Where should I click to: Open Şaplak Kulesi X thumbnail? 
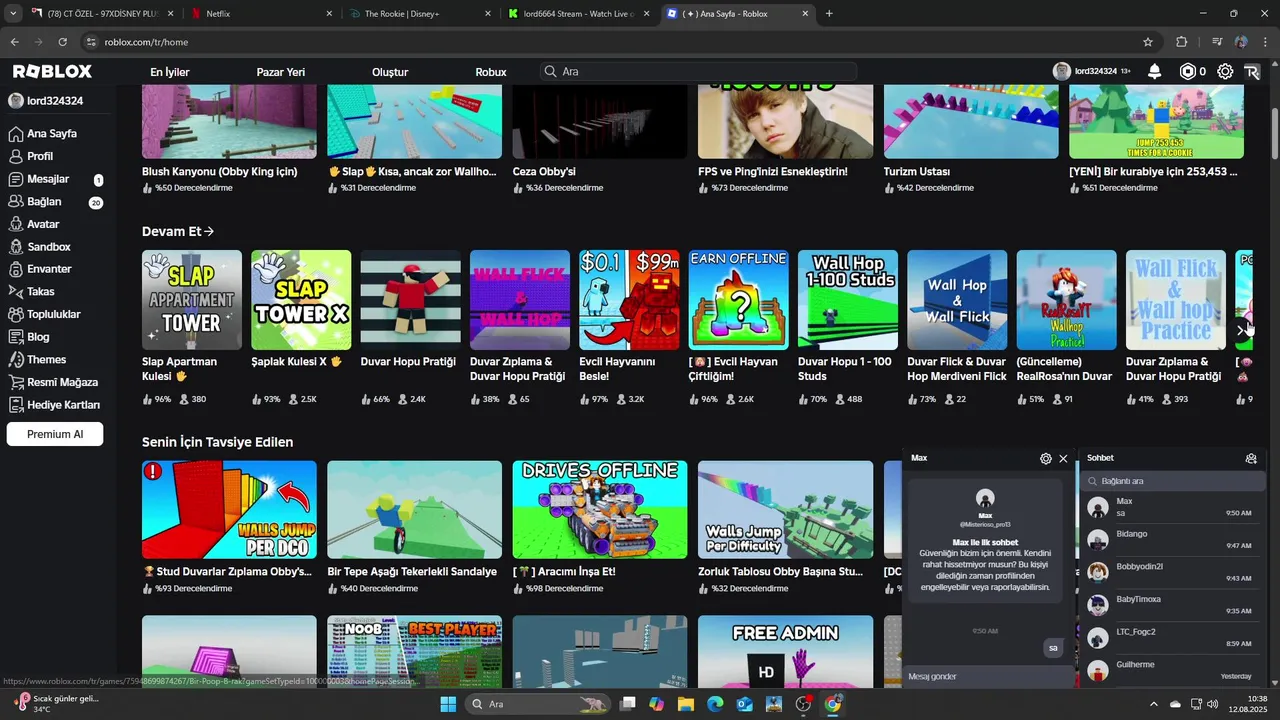301,300
